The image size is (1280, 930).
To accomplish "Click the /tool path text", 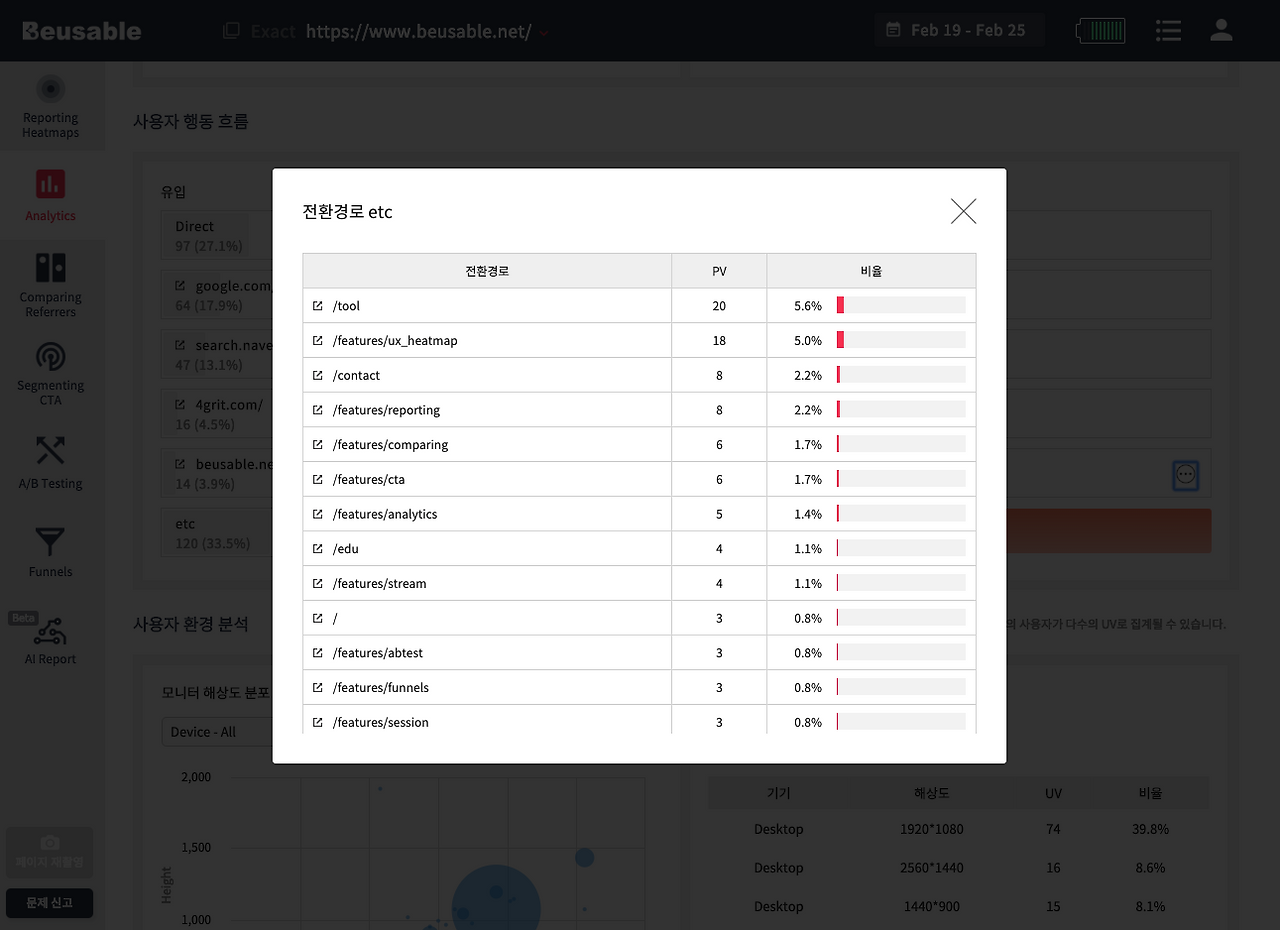I will click(x=346, y=306).
